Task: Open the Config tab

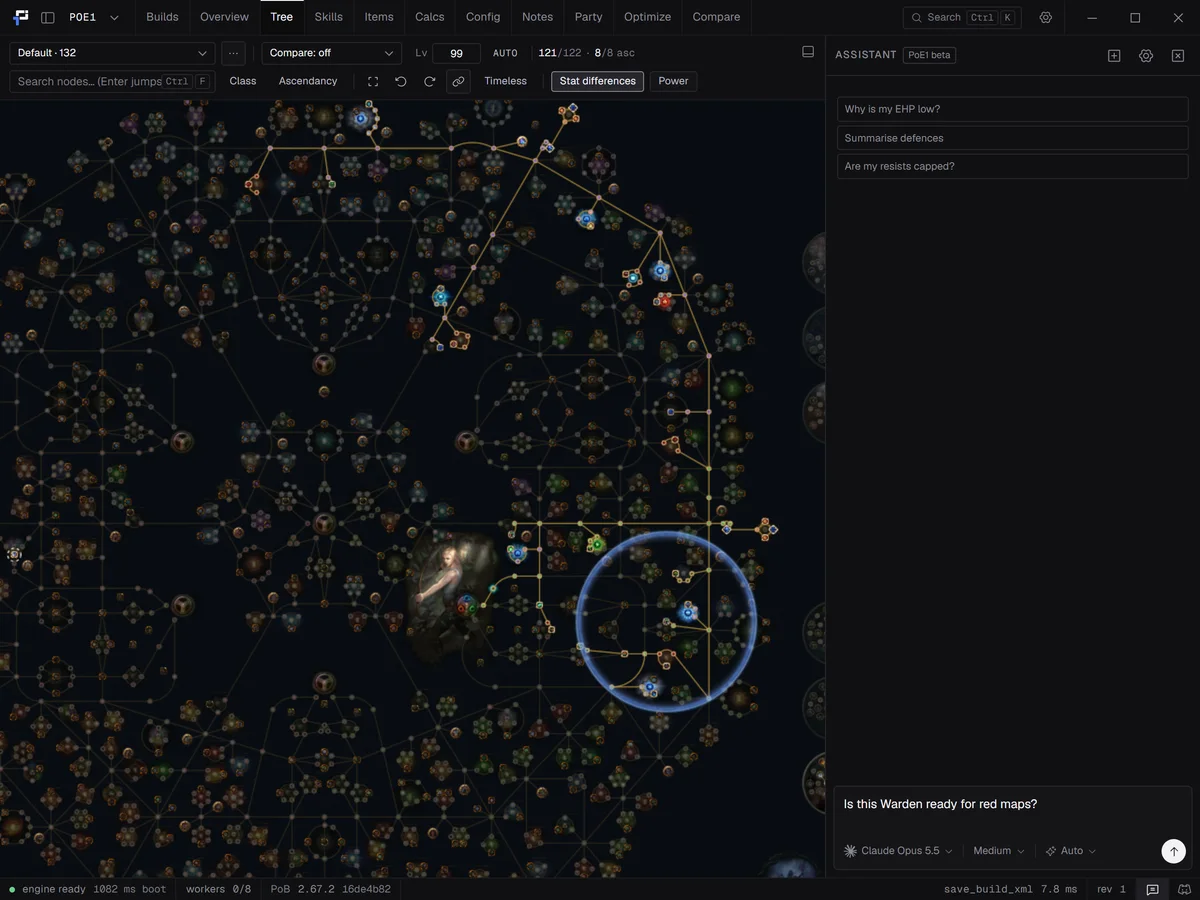Action: point(483,17)
